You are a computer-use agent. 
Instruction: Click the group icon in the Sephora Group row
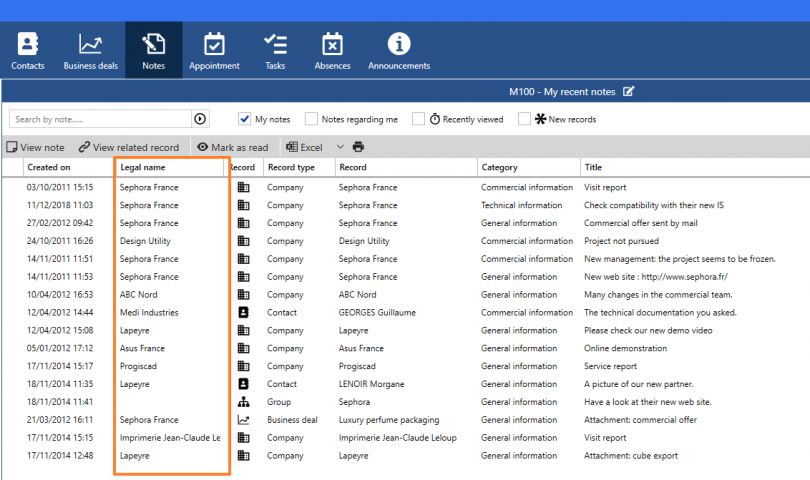pyautogui.click(x=243, y=402)
